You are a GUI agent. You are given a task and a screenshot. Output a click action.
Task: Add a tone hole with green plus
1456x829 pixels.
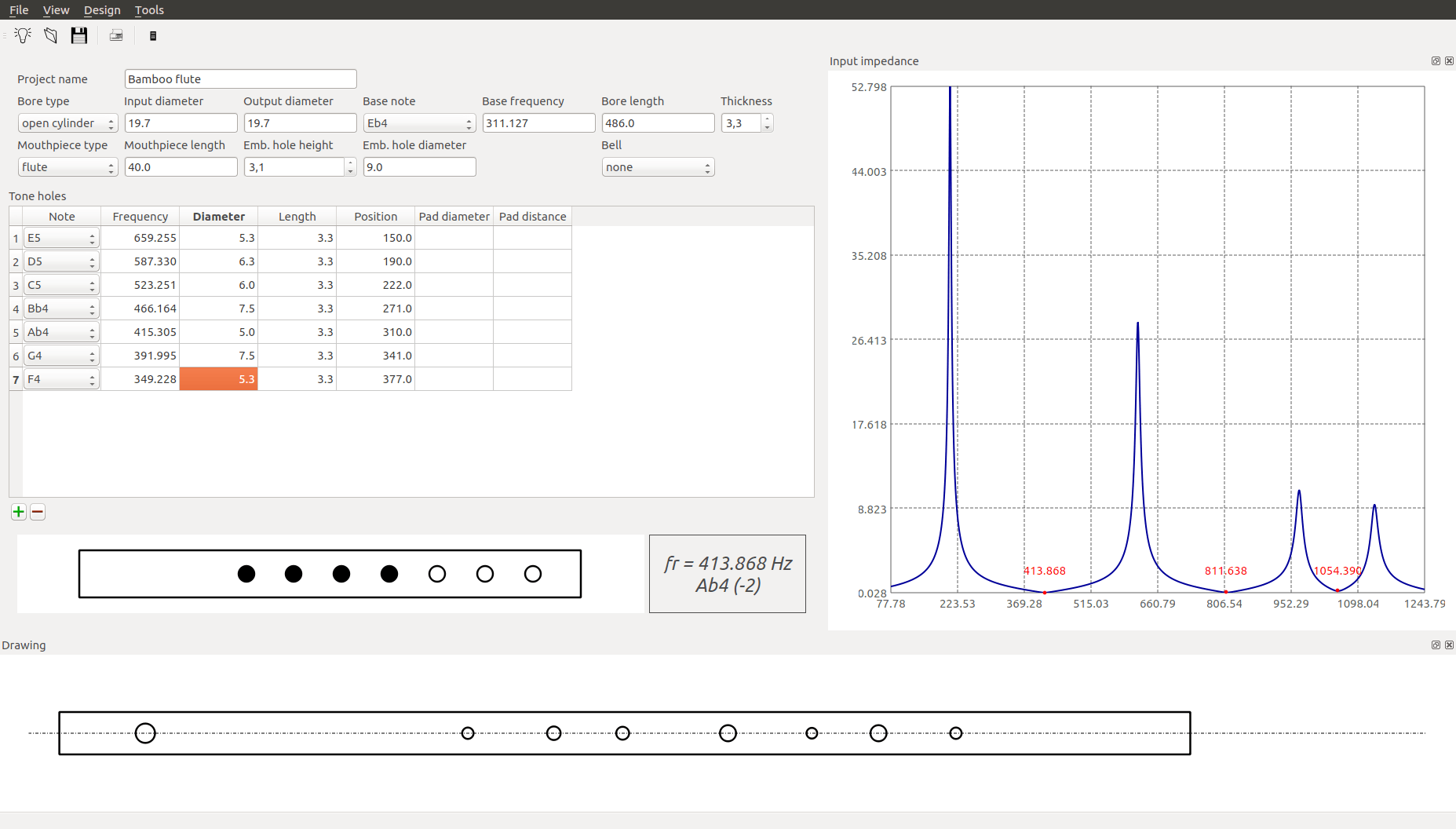[x=19, y=512]
